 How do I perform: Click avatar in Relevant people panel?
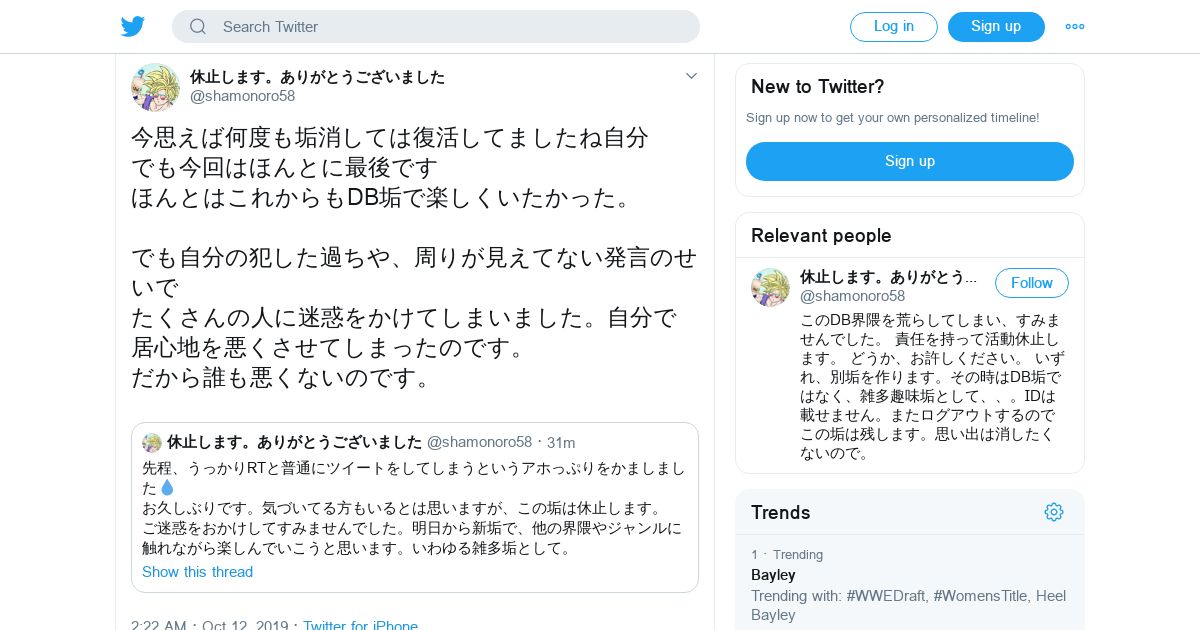pyautogui.click(x=770, y=287)
